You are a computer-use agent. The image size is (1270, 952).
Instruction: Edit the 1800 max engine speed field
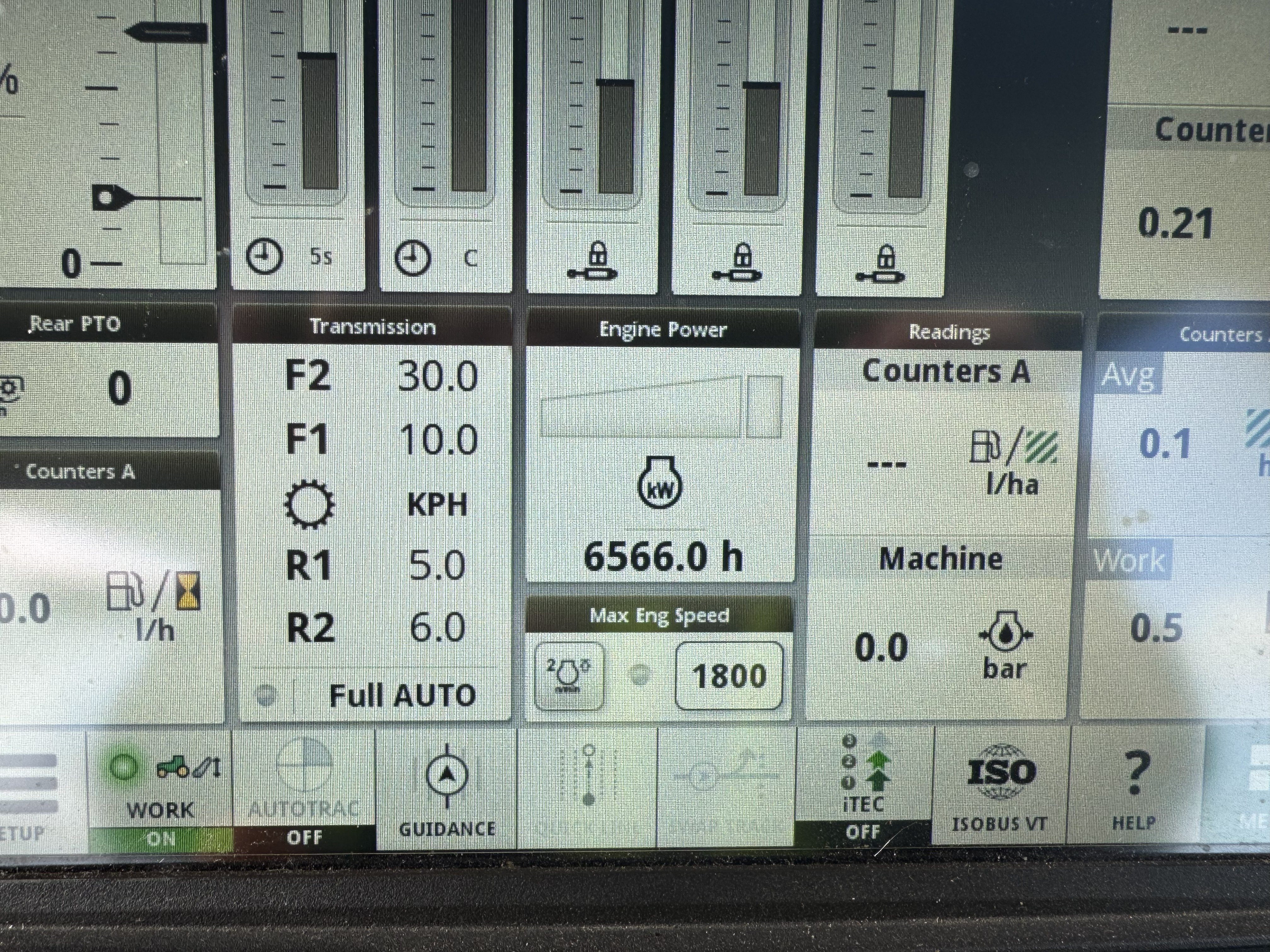click(729, 676)
